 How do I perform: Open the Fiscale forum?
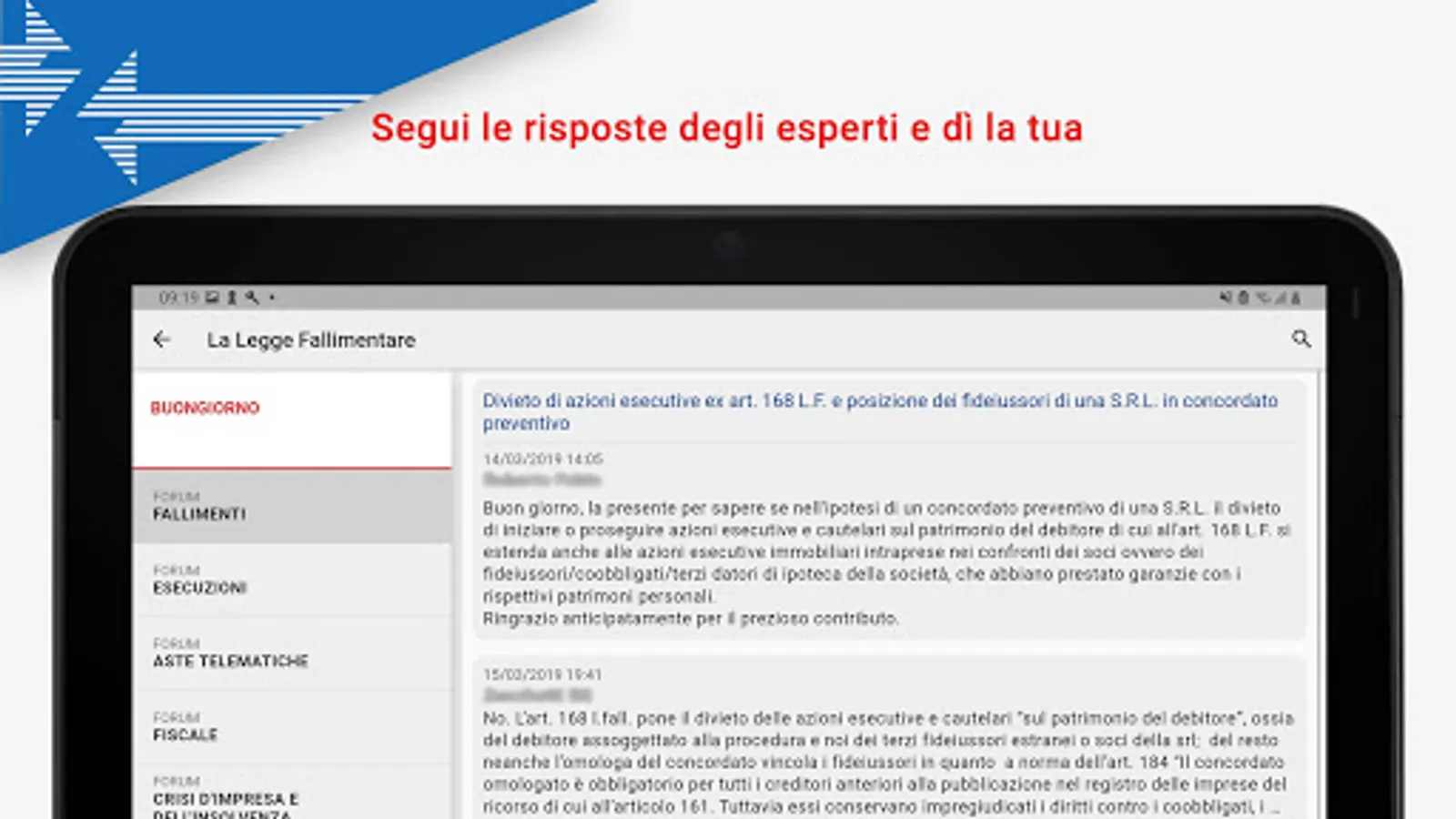coord(292,727)
